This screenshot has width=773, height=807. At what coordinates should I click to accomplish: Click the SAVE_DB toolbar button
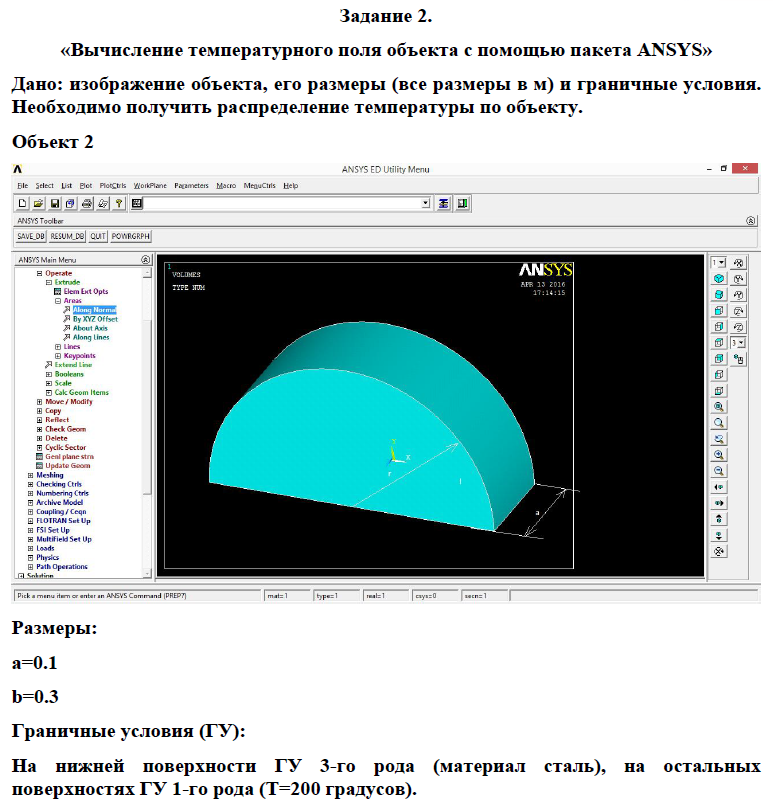pyautogui.click(x=31, y=237)
